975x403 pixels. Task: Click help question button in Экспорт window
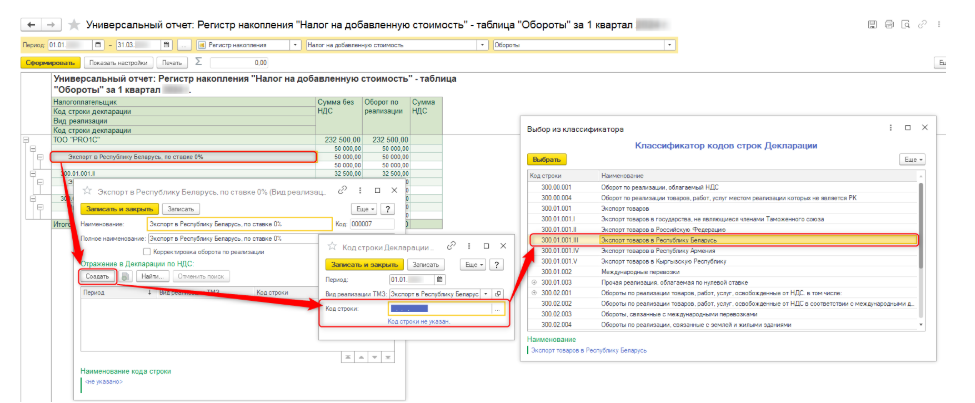386,208
